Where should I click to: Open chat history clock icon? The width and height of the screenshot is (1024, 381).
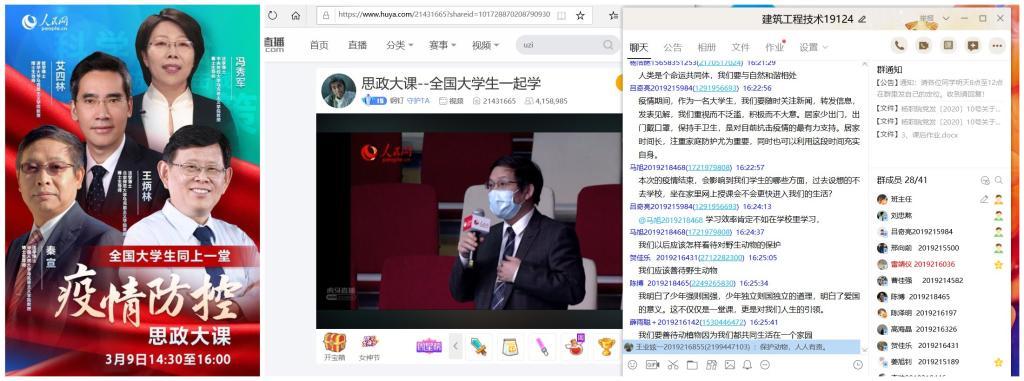click(857, 365)
